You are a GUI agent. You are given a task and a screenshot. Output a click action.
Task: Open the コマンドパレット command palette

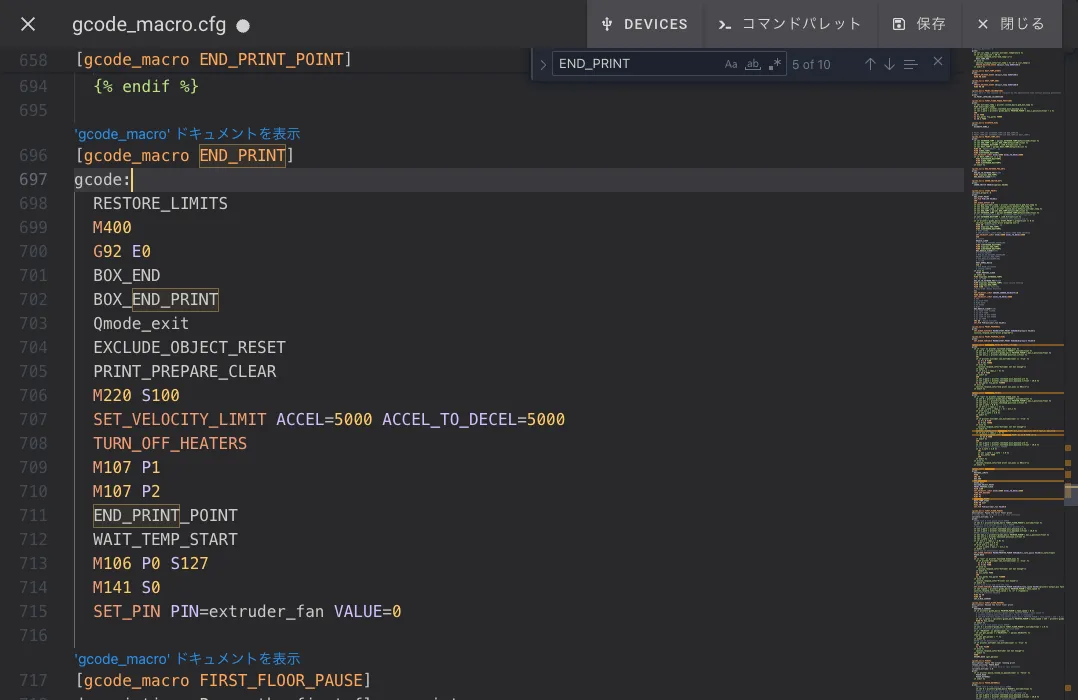tap(790, 24)
